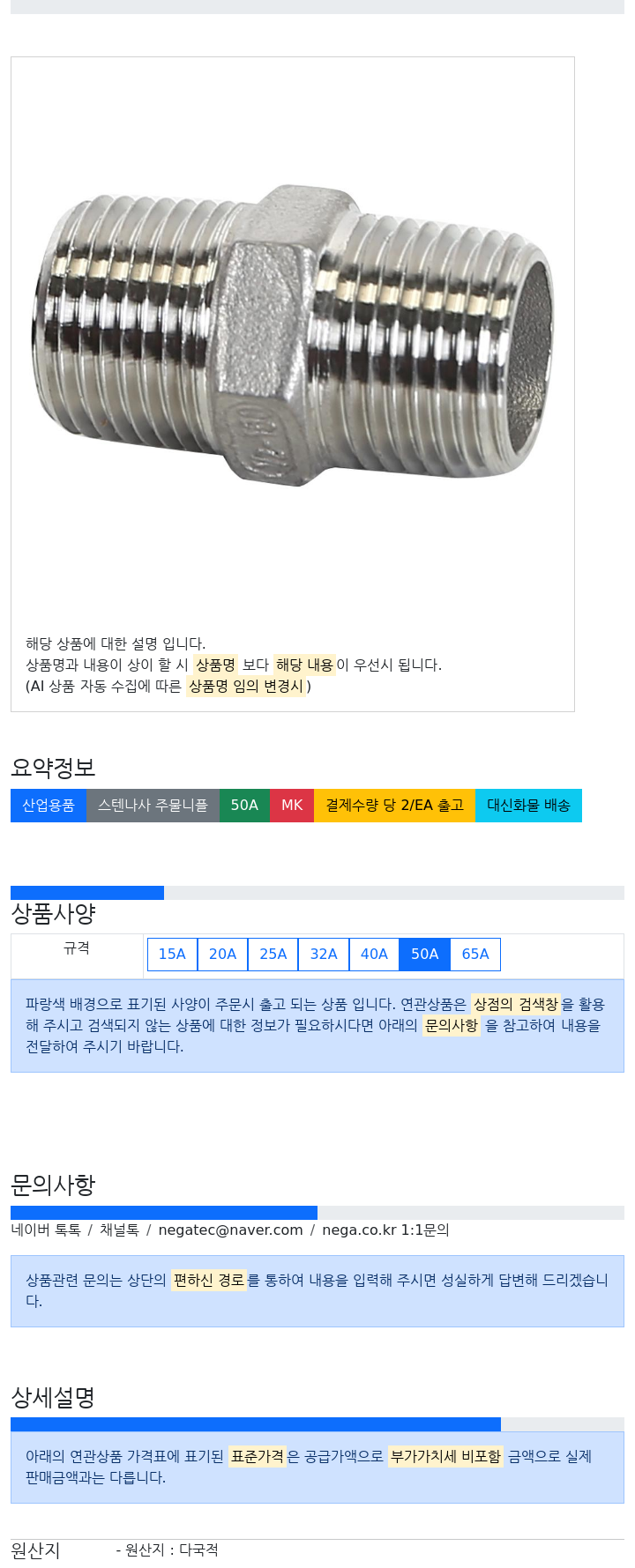Pick the 65A size button
The height and width of the screenshot is (1568, 635).
click(475, 954)
